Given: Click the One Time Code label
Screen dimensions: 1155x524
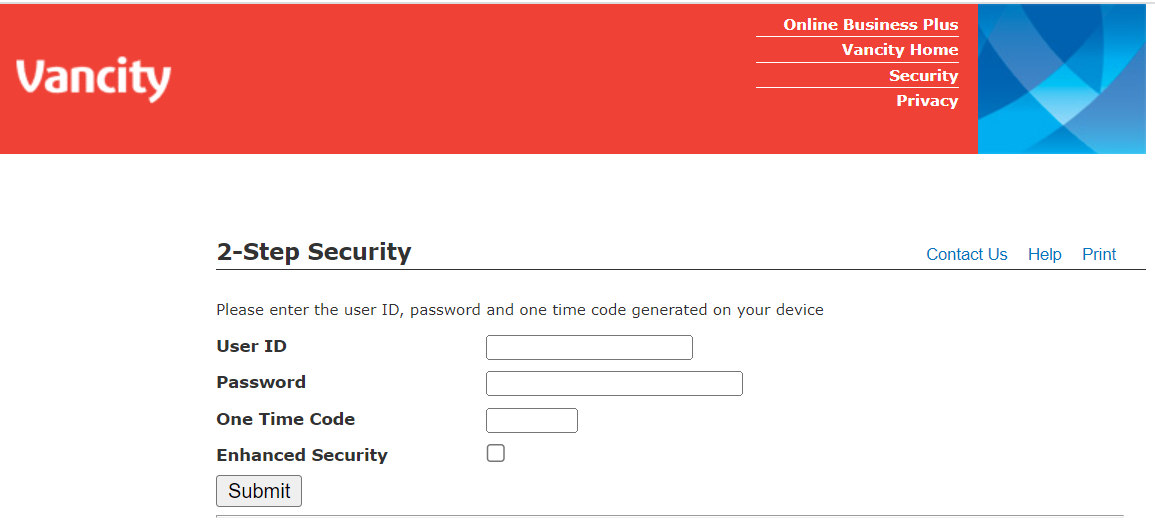Looking at the screenshot, I should 285,419.
